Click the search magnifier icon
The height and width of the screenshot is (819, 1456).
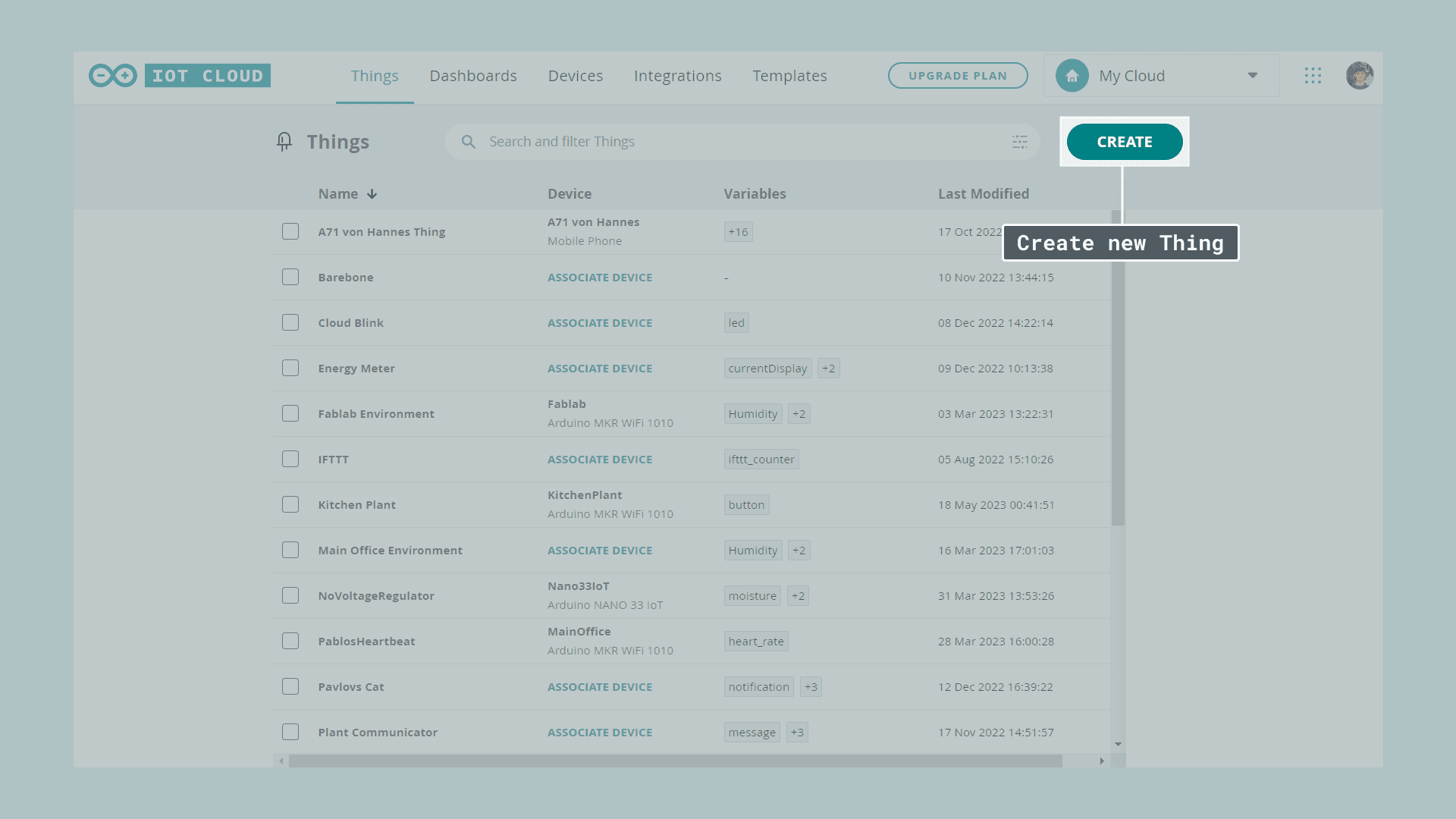pos(469,142)
